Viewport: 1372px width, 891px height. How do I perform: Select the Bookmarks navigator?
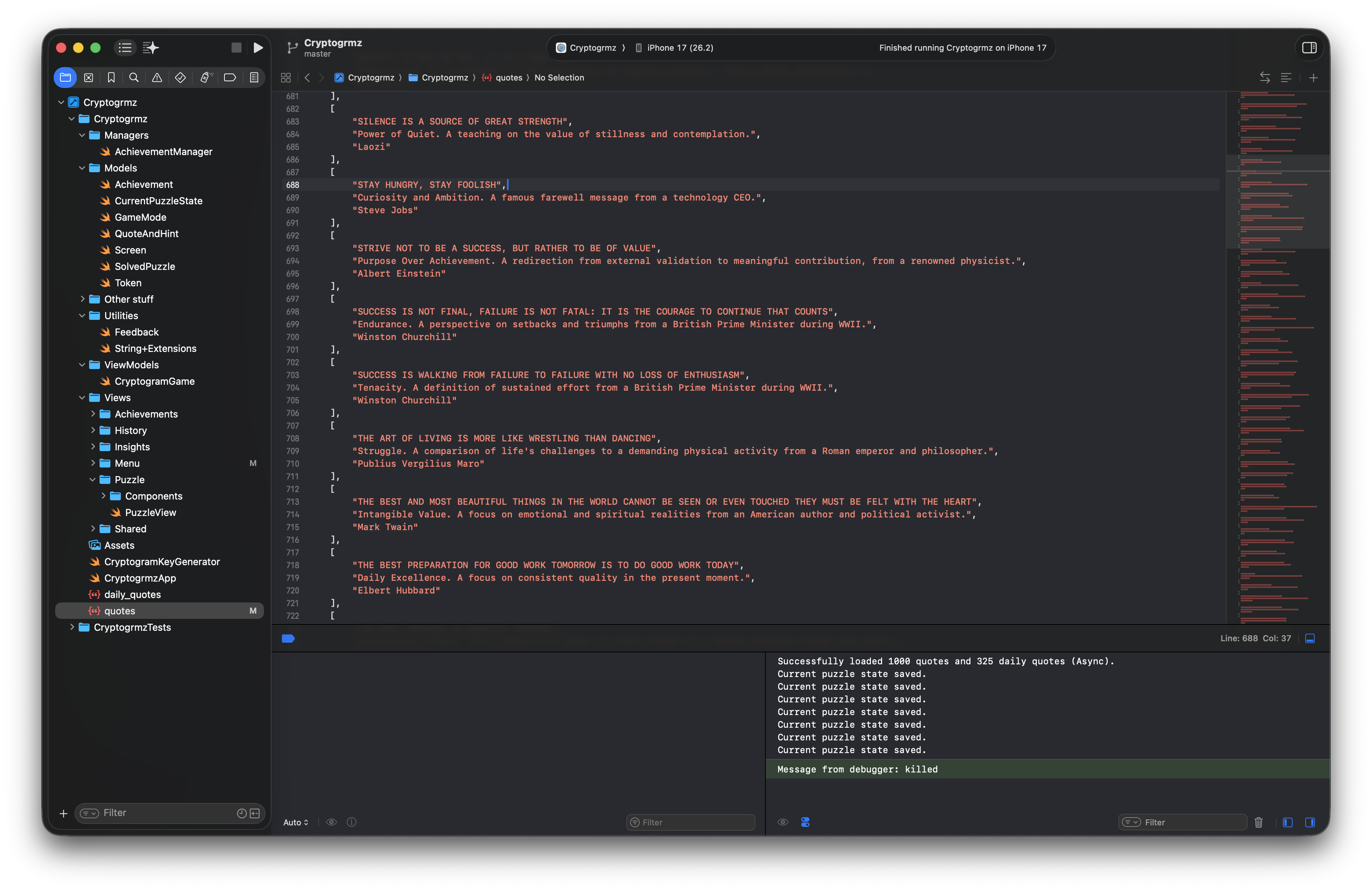click(111, 77)
